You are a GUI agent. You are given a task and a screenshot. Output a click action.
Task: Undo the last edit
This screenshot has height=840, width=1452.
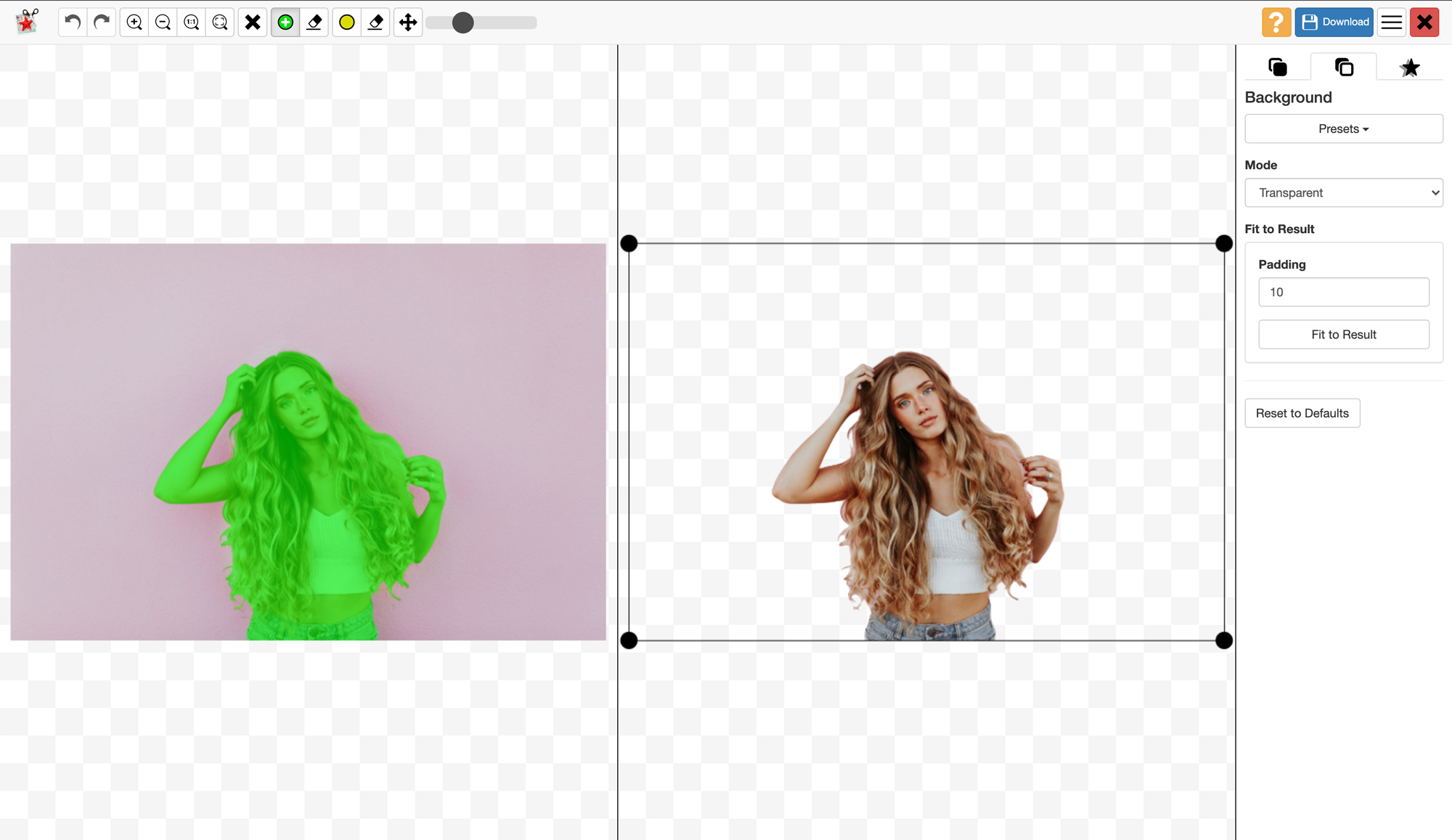73,23
